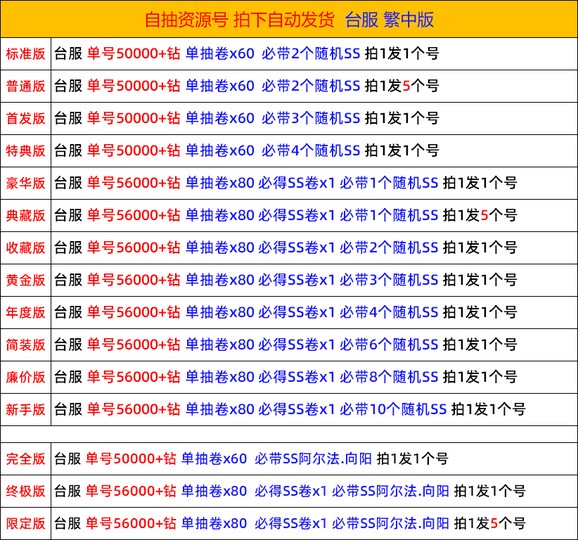Select the 简装版 row label

[x=25, y=345]
